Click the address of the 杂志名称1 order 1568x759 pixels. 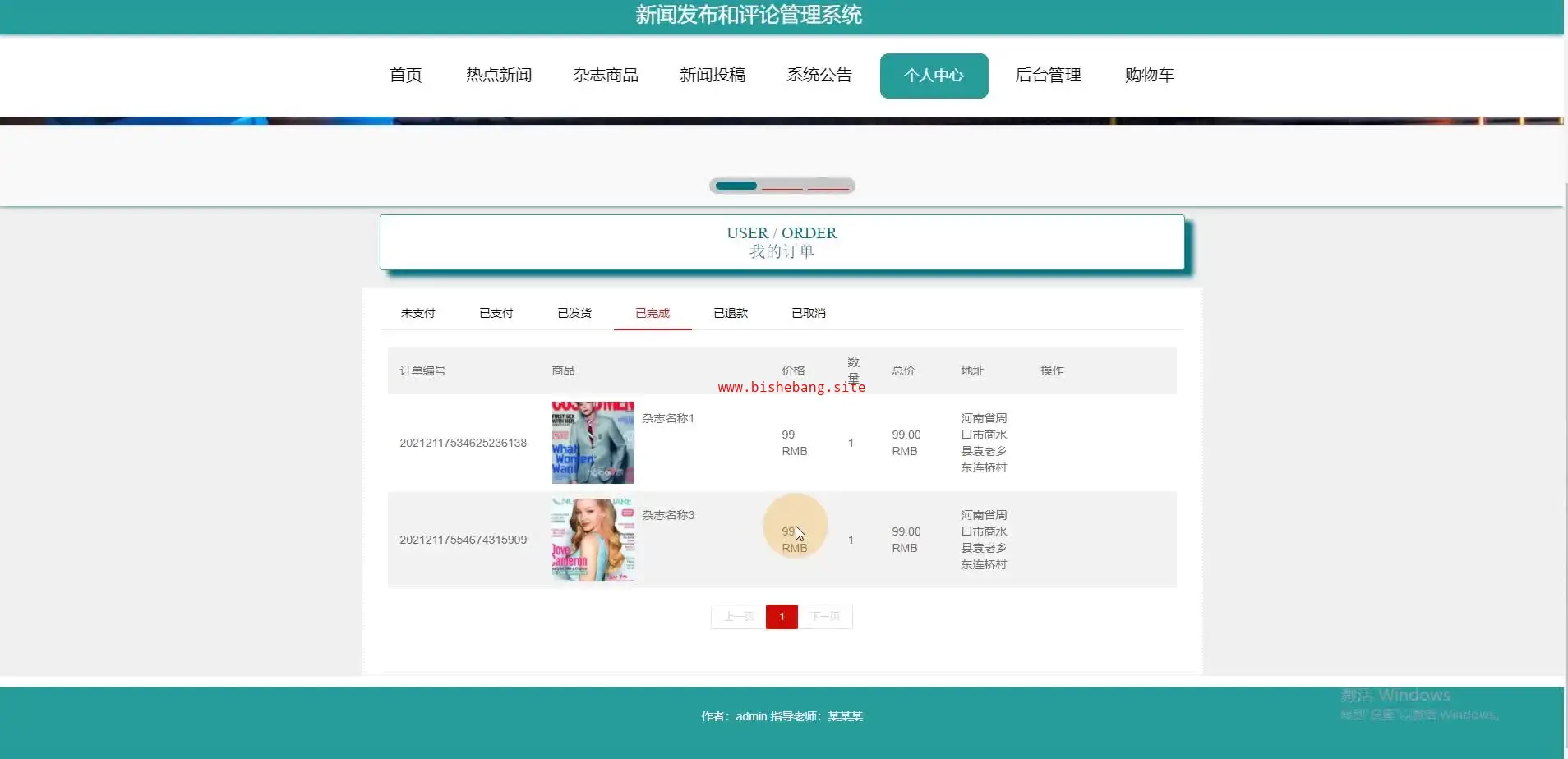click(x=984, y=443)
